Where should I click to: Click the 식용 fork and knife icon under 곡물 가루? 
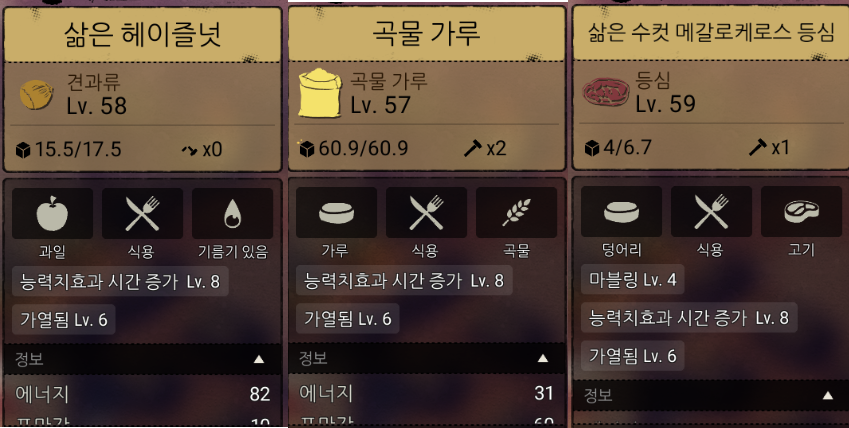click(426, 212)
